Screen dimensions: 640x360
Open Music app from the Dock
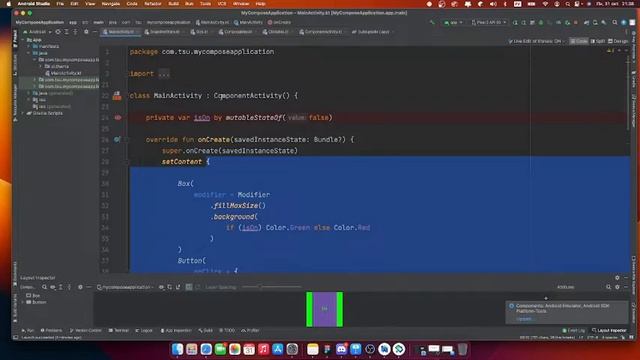click(x=263, y=349)
